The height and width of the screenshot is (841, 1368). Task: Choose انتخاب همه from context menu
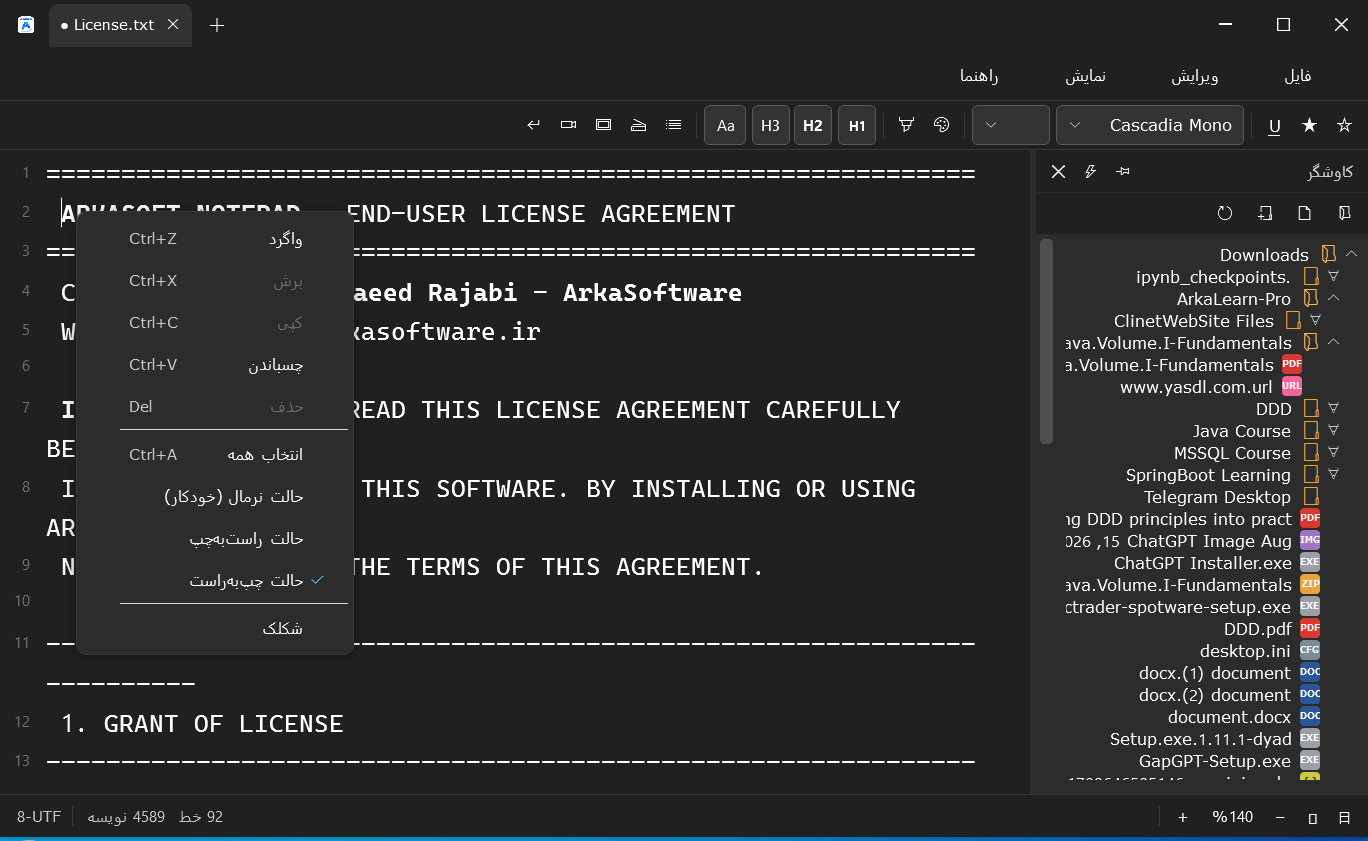(214, 455)
